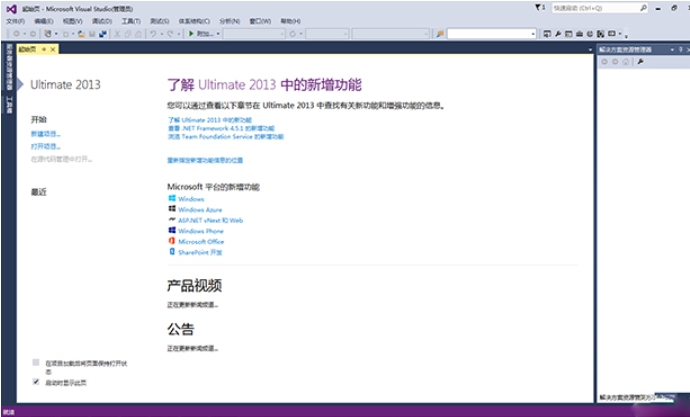Open the 编辑(E) menu
Image resolution: width=690 pixels, height=417 pixels.
[x=44, y=21]
